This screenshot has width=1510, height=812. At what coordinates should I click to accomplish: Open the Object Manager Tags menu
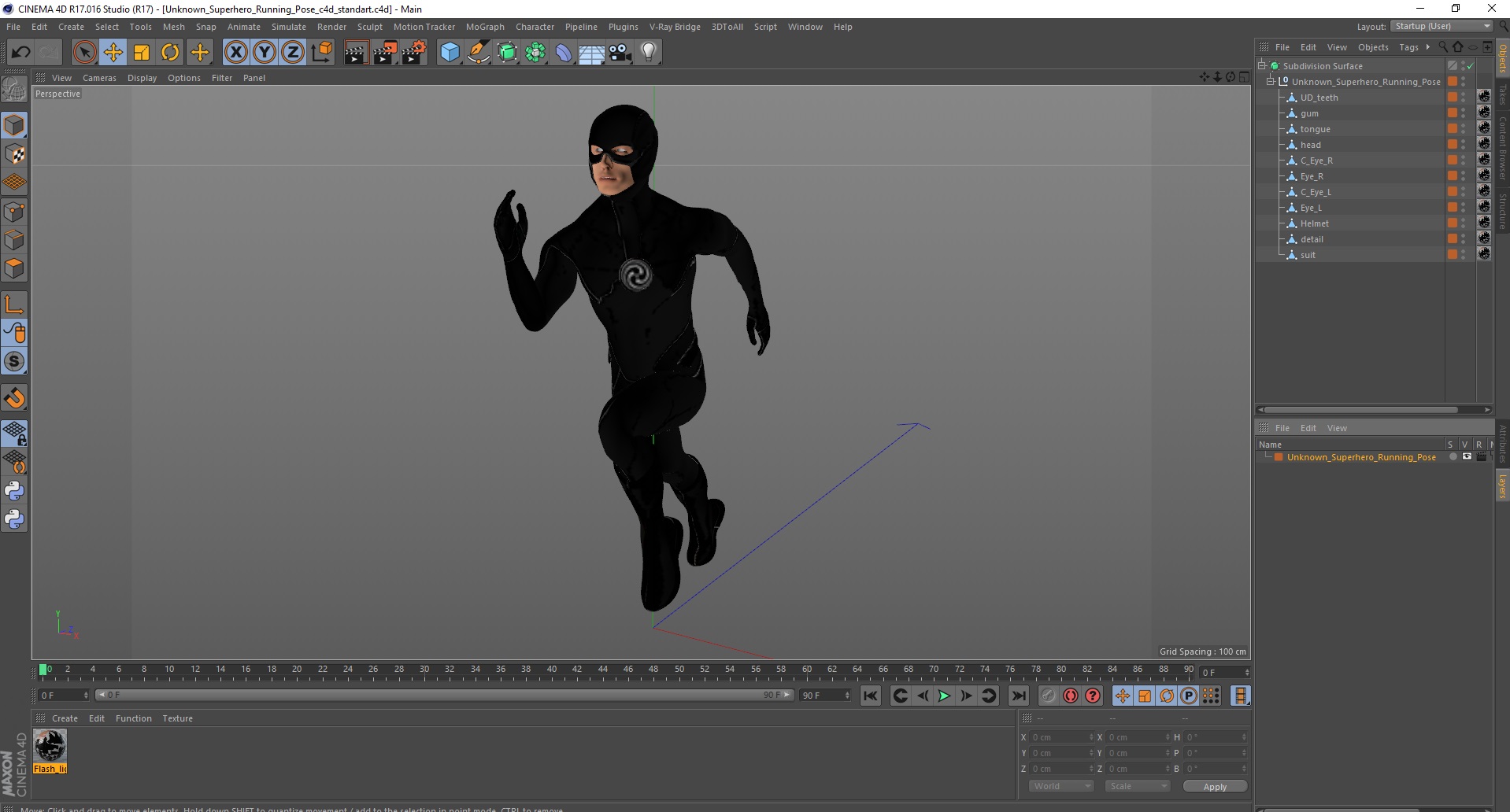coord(1408,47)
